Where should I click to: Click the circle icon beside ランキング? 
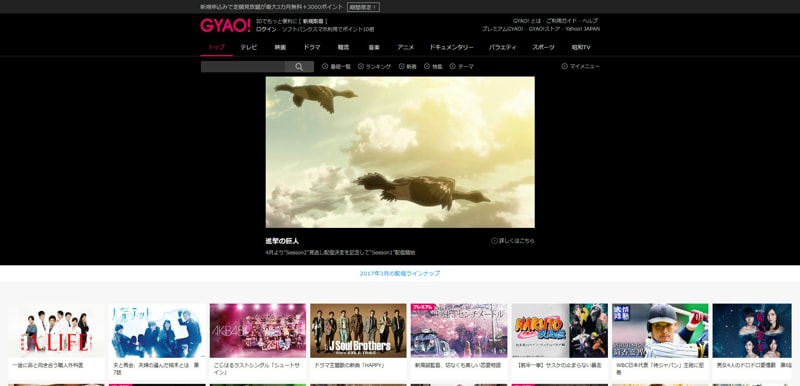click(x=361, y=66)
